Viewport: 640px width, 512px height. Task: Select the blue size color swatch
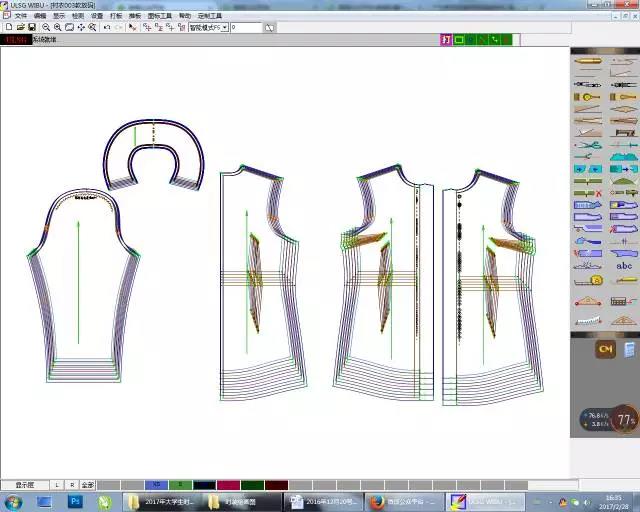(156, 485)
